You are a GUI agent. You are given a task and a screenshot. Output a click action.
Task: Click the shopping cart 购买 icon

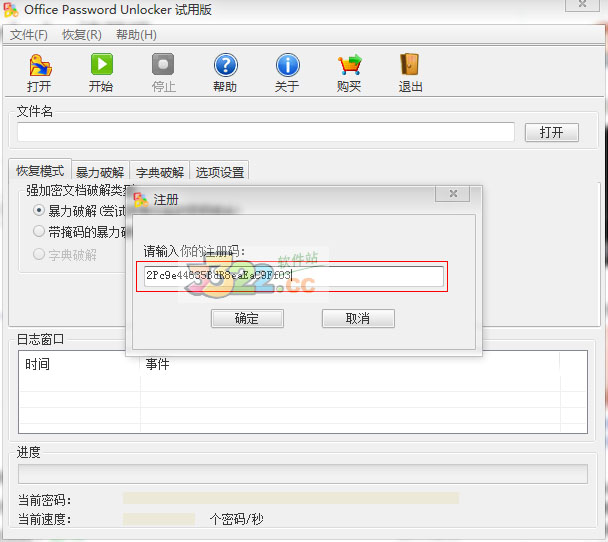pos(349,65)
